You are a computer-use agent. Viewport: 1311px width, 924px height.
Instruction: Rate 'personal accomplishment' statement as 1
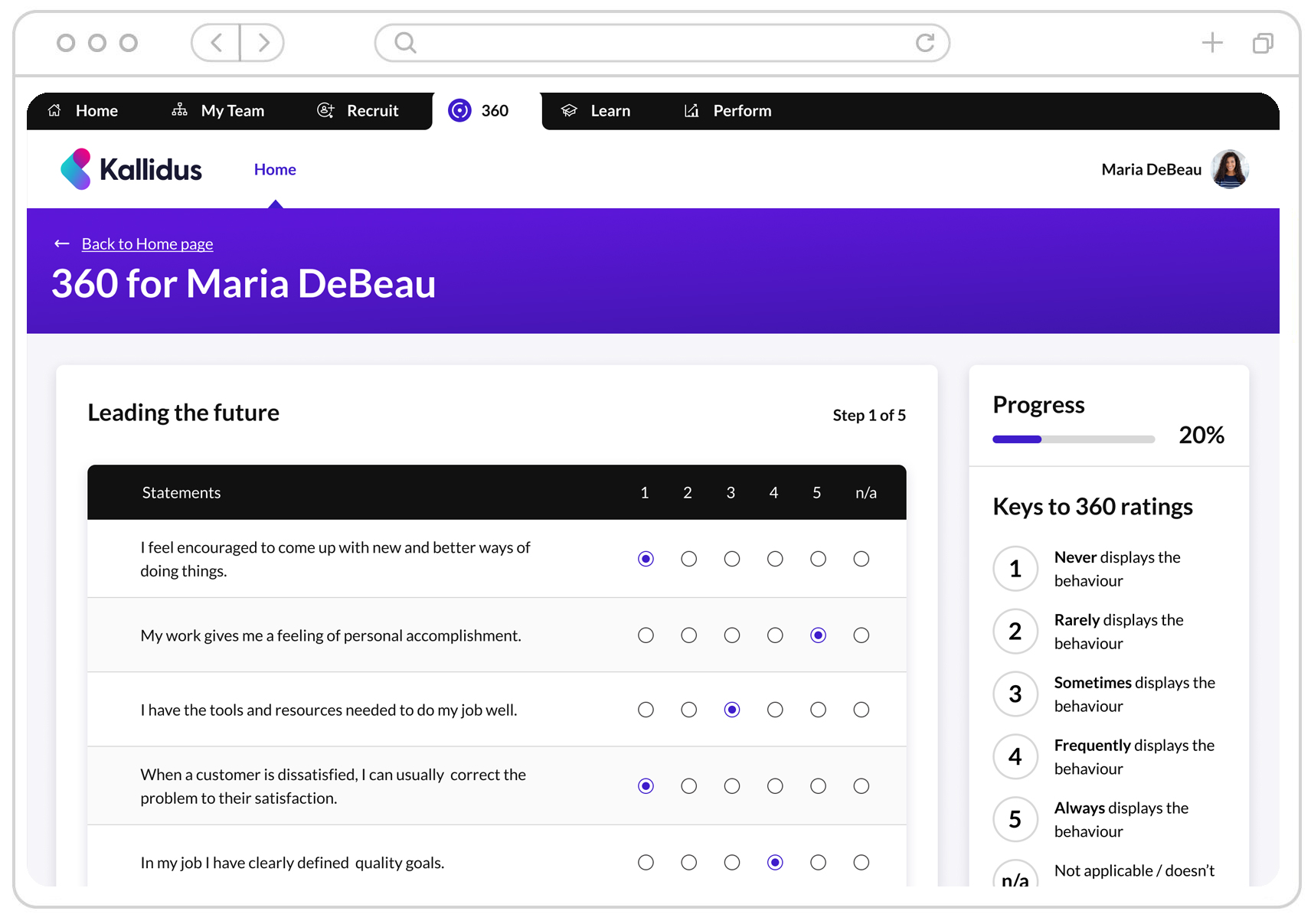click(x=646, y=635)
